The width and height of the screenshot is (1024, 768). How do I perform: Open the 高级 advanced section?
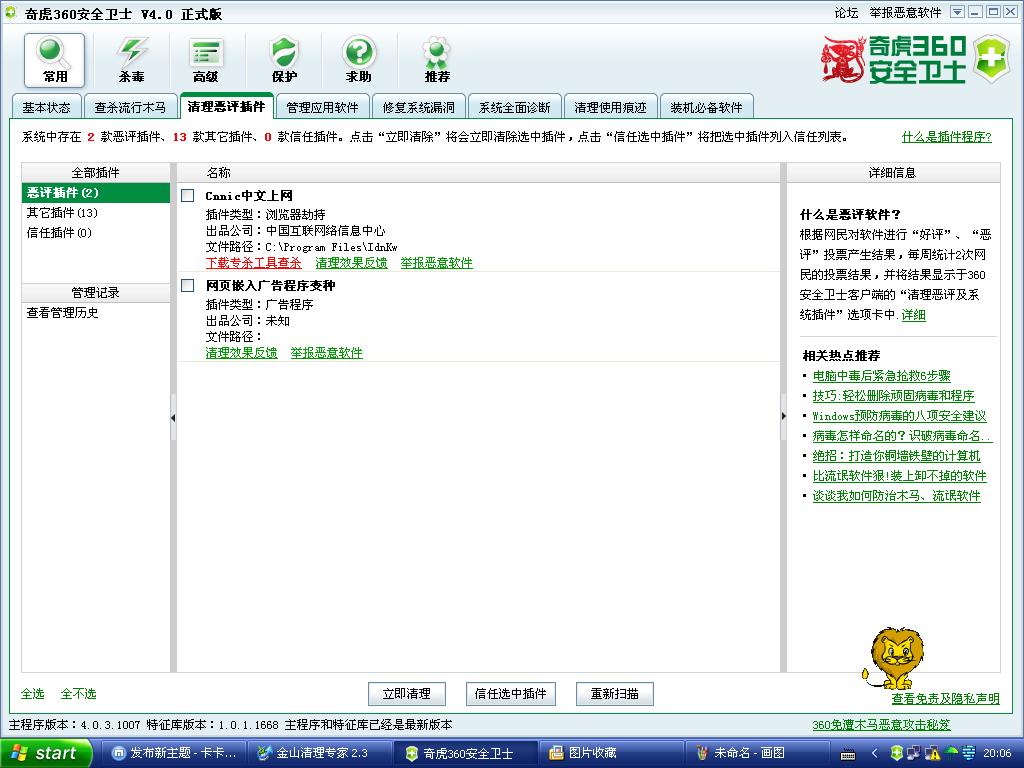206,60
